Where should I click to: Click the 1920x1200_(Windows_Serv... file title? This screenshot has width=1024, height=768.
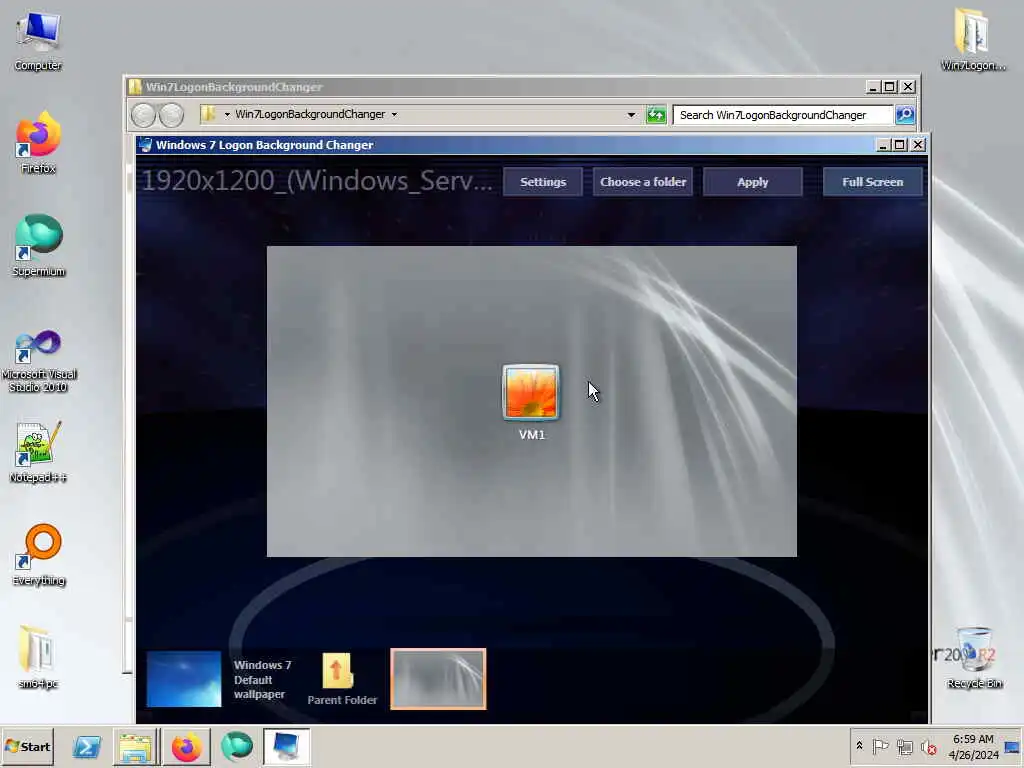coord(317,181)
